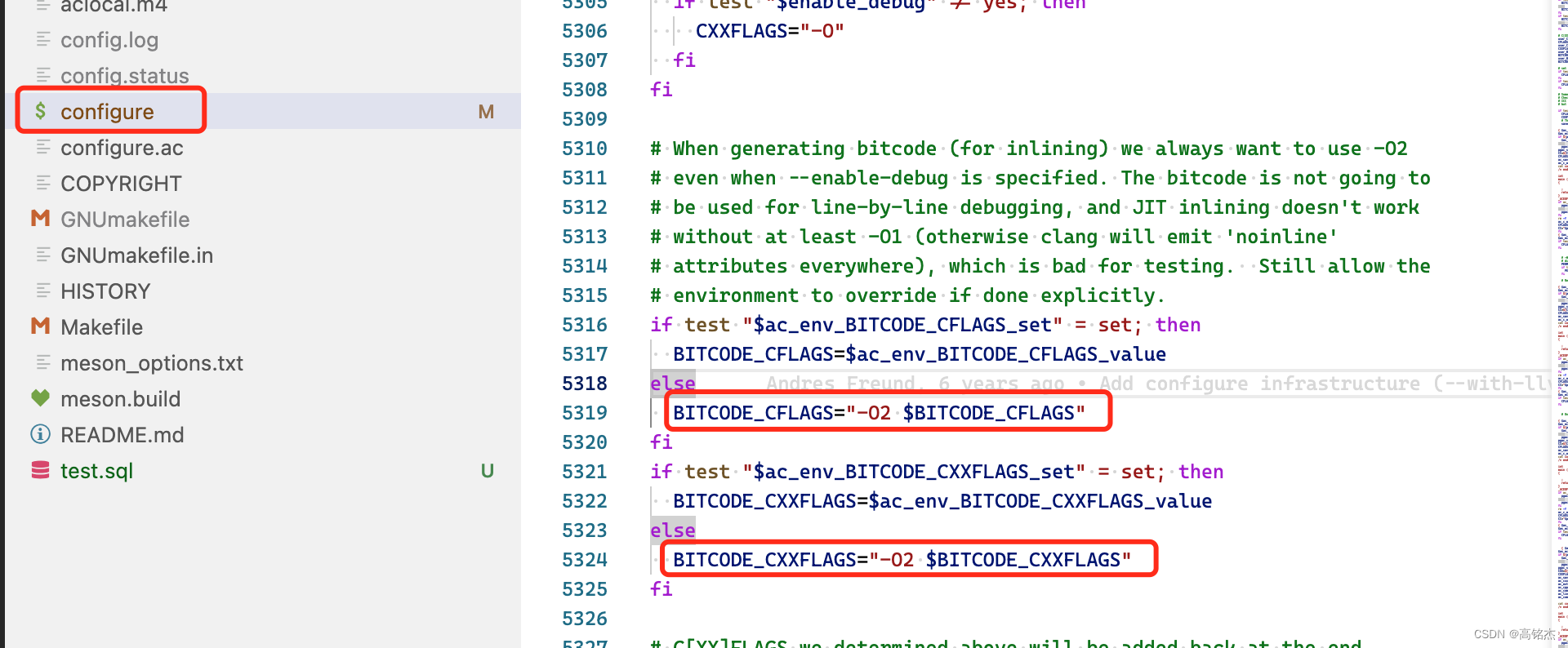The image size is (1568, 648).
Task: Click the M icon next to Makefile
Action: click(x=41, y=326)
